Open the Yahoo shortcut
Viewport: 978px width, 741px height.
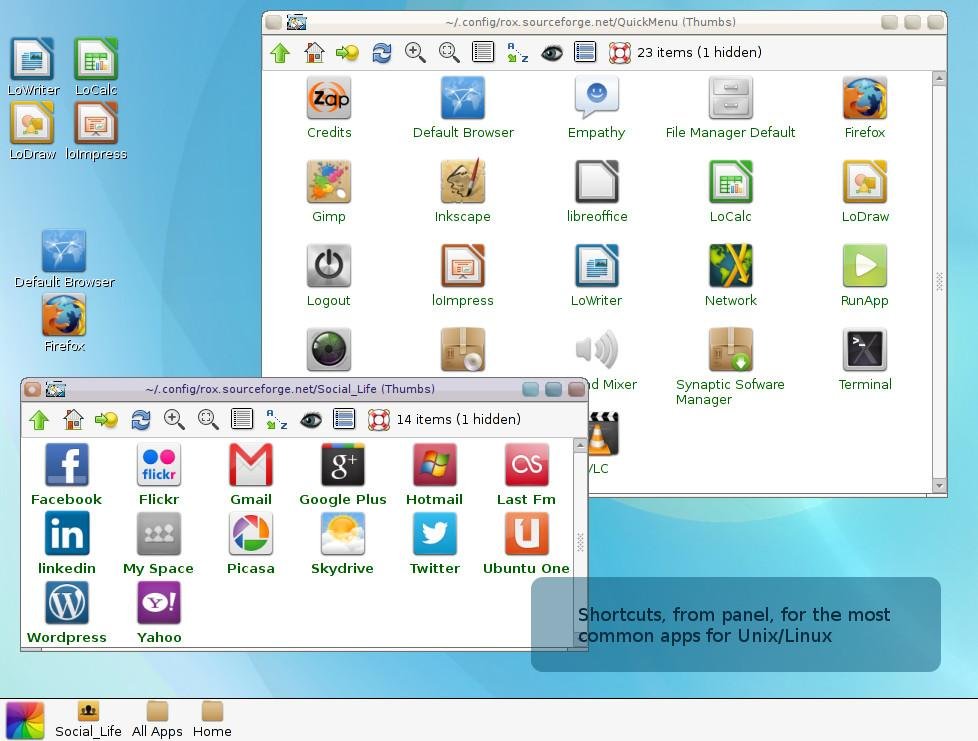click(x=159, y=603)
